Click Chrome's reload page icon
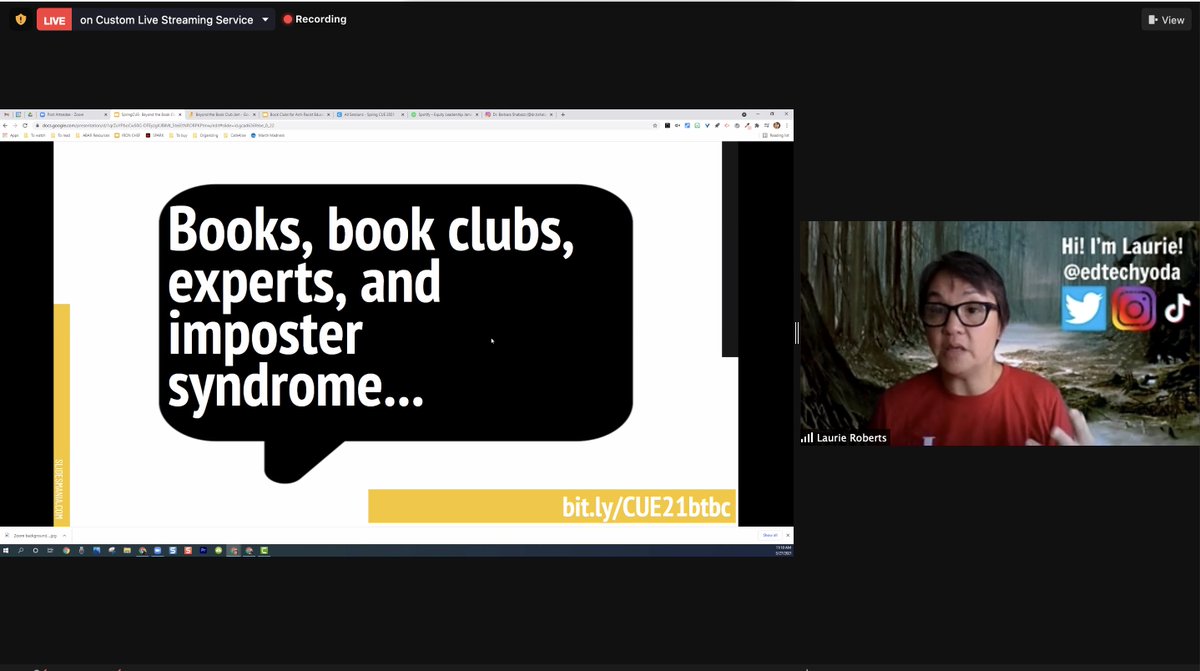The image size is (1200, 671). [x=25, y=124]
